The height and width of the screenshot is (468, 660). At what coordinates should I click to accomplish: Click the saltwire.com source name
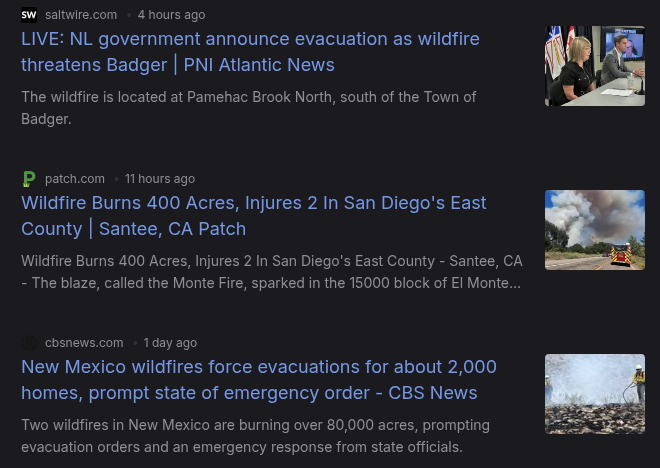coord(81,15)
